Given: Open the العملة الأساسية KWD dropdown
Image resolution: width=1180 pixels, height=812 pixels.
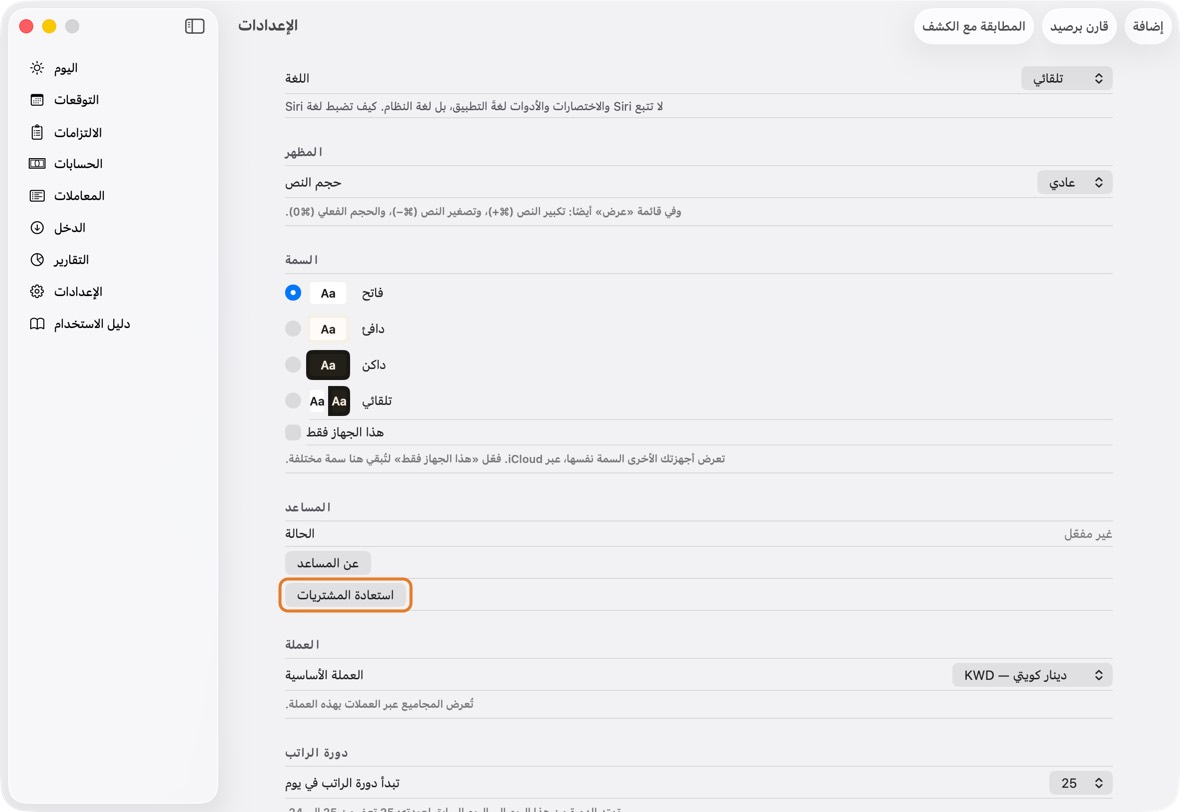Looking at the screenshot, I should click(x=1032, y=675).
